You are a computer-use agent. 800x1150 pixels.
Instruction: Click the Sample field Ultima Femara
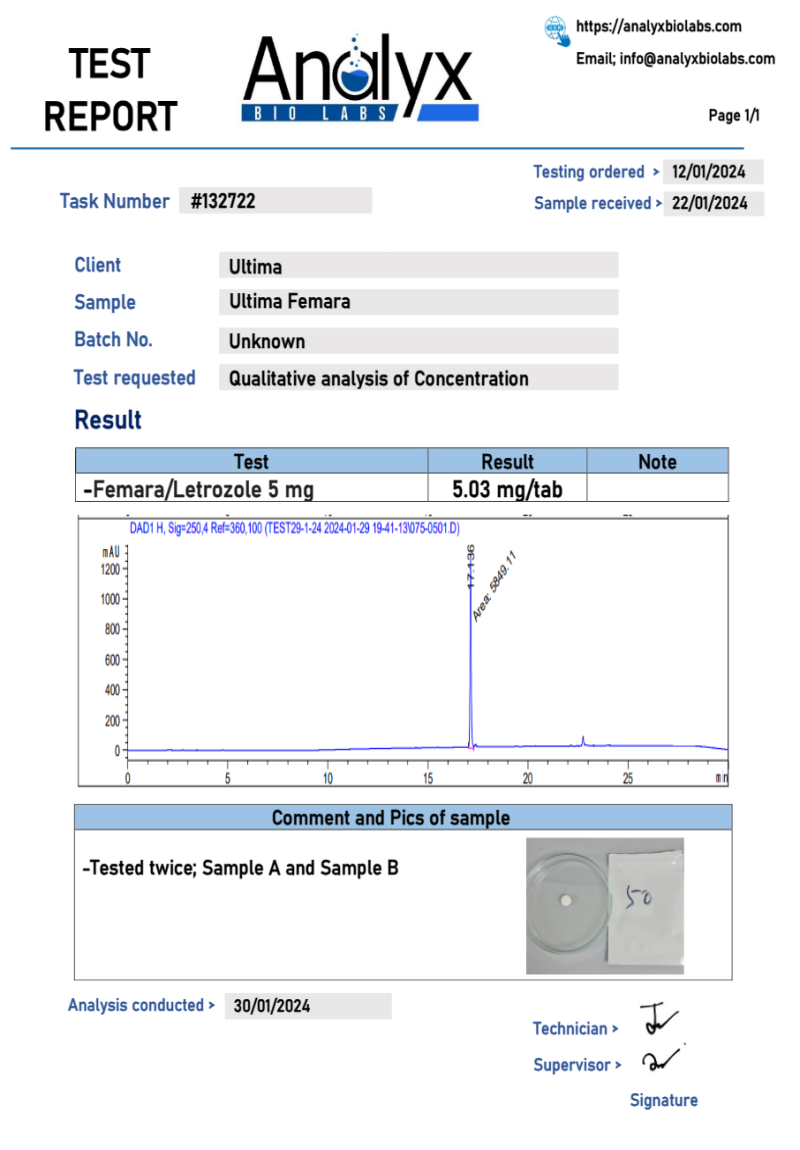[x=418, y=302]
